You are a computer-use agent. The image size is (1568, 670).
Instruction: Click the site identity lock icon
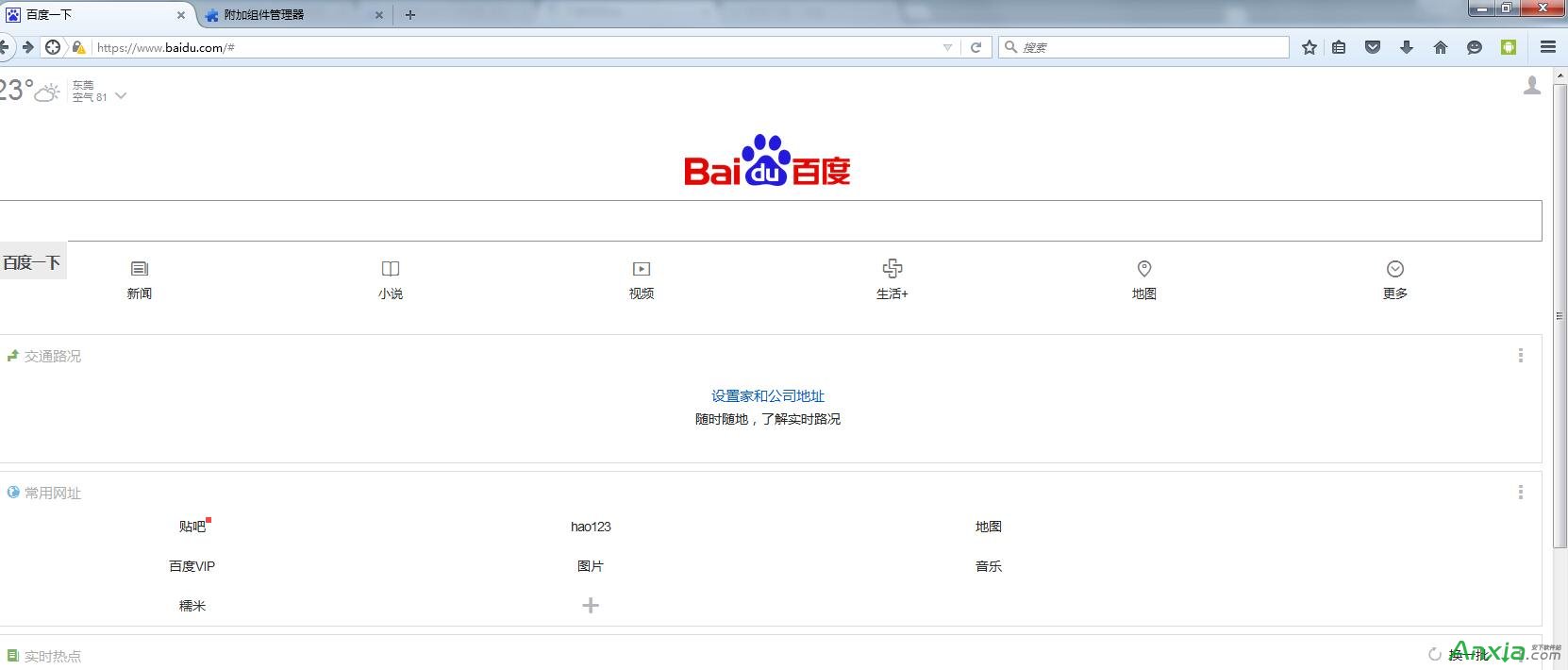(x=78, y=47)
